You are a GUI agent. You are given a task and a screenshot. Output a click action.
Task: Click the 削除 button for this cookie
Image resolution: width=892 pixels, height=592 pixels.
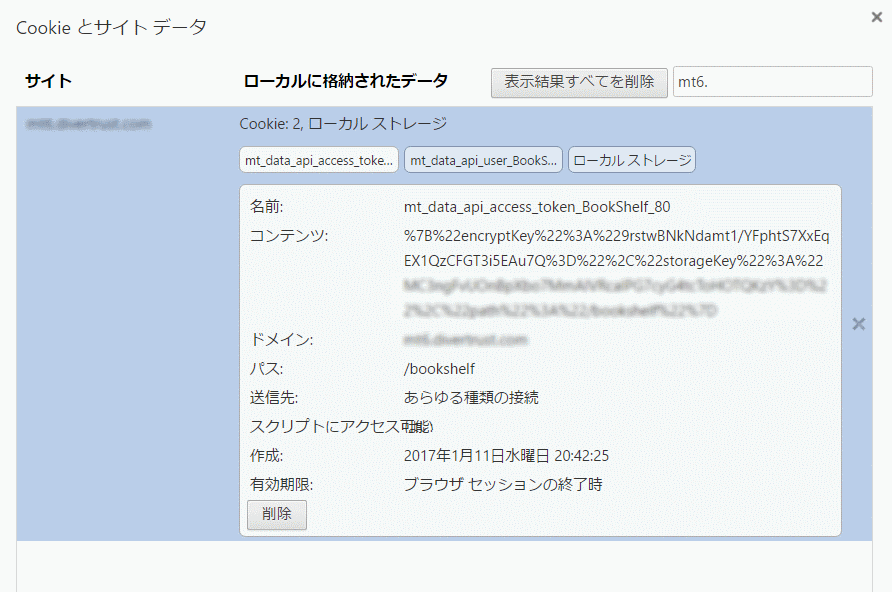pyautogui.click(x=277, y=515)
